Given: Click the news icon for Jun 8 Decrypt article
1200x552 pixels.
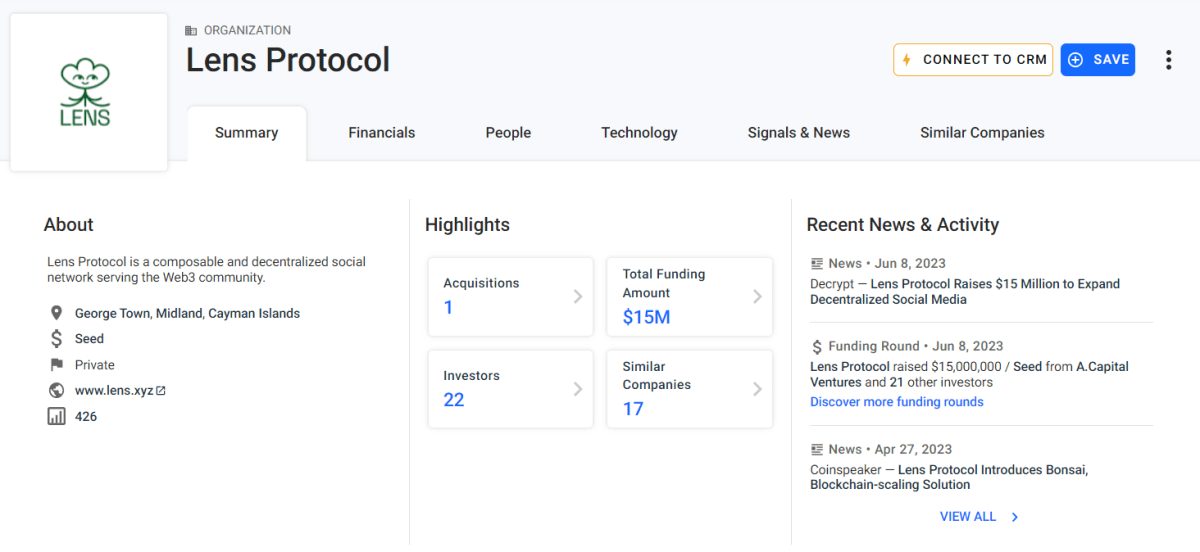Looking at the screenshot, I should (817, 263).
